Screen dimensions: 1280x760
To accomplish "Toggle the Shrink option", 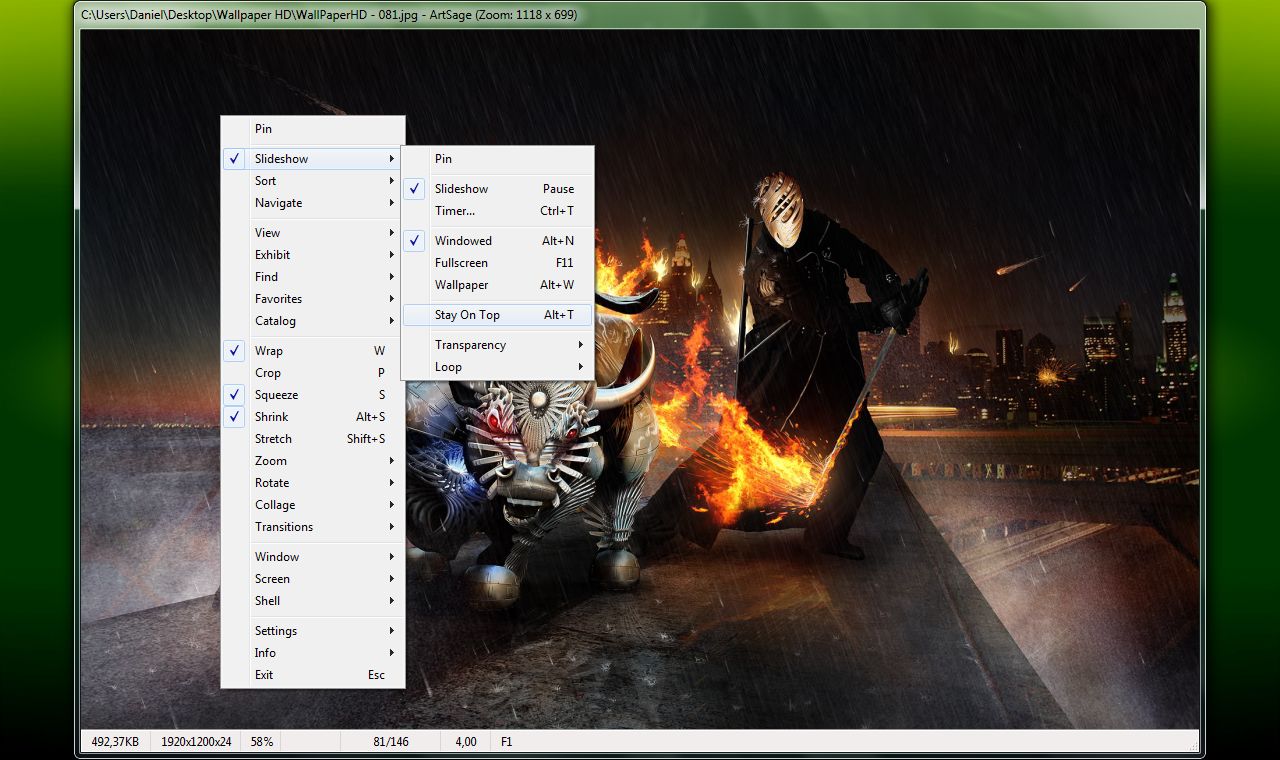I will (x=313, y=417).
